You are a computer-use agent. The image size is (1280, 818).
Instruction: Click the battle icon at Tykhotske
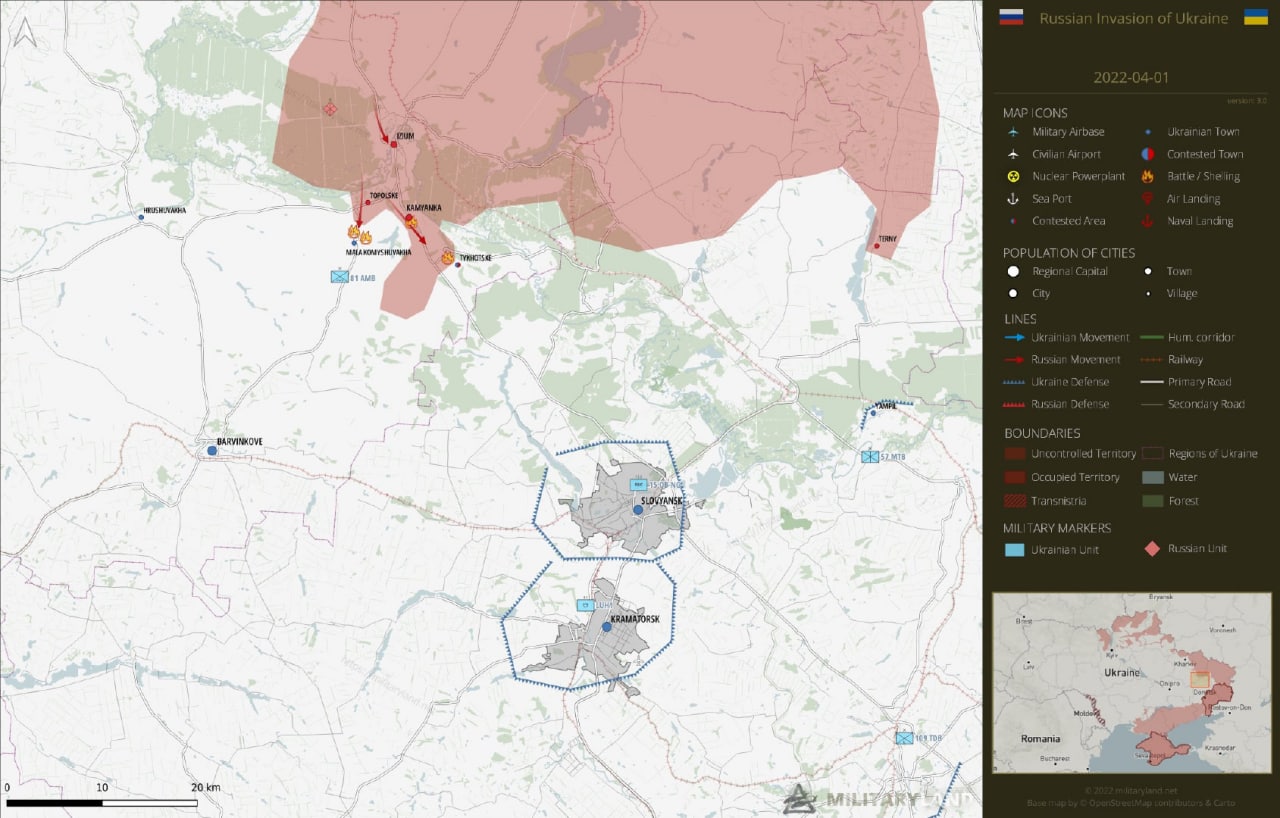pos(448,258)
